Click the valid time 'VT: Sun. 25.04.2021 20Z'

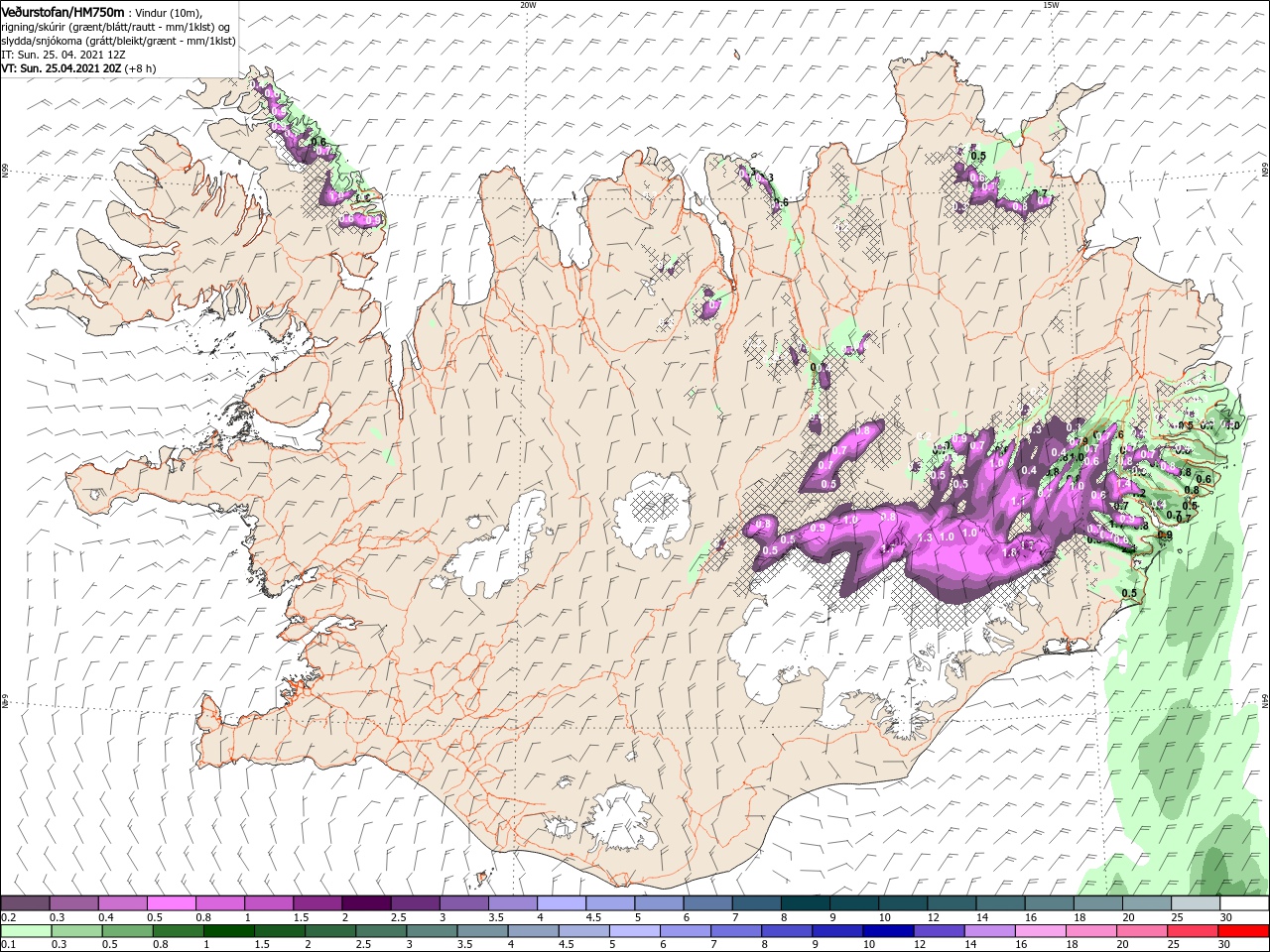pyautogui.click(x=60, y=68)
